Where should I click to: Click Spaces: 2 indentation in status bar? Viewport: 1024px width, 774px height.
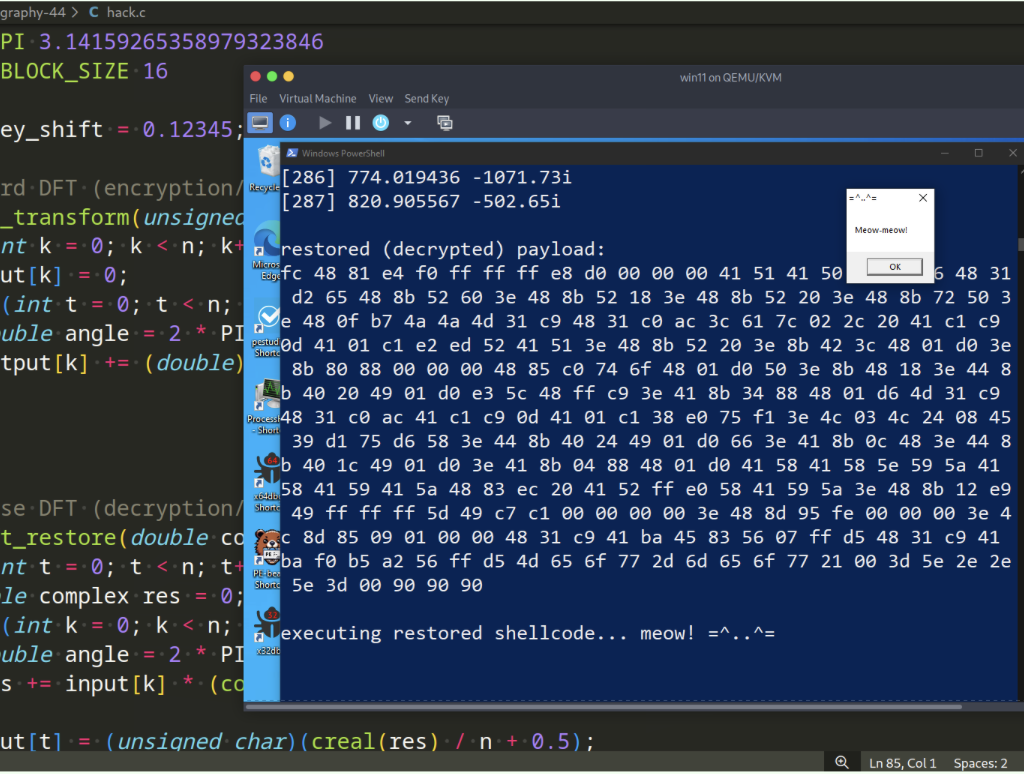tap(980, 763)
